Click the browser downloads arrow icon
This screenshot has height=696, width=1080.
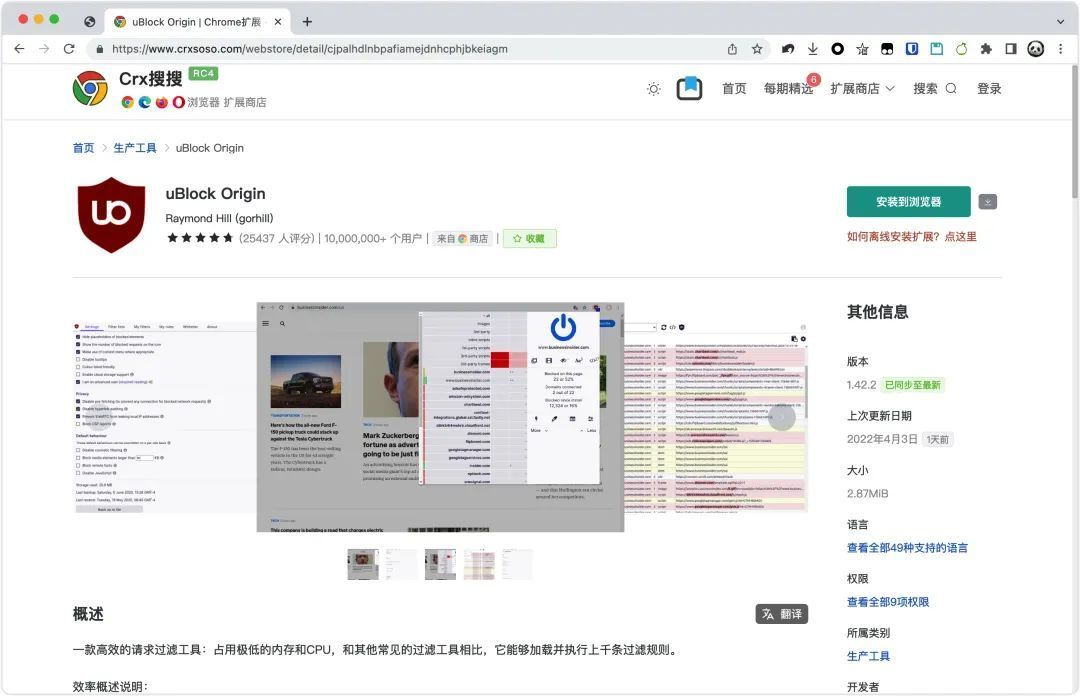(813, 49)
